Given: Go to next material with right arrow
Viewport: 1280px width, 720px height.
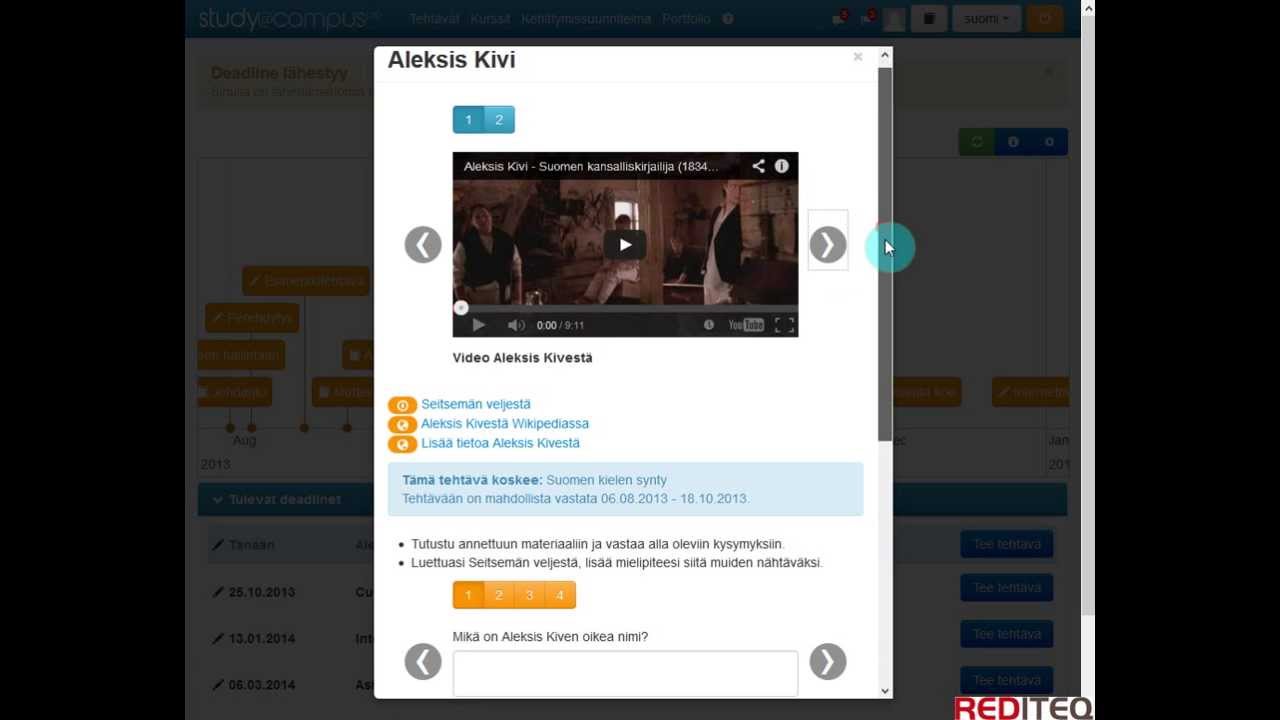Looking at the screenshot, I should pyautogui.click(x=827, y=244).
